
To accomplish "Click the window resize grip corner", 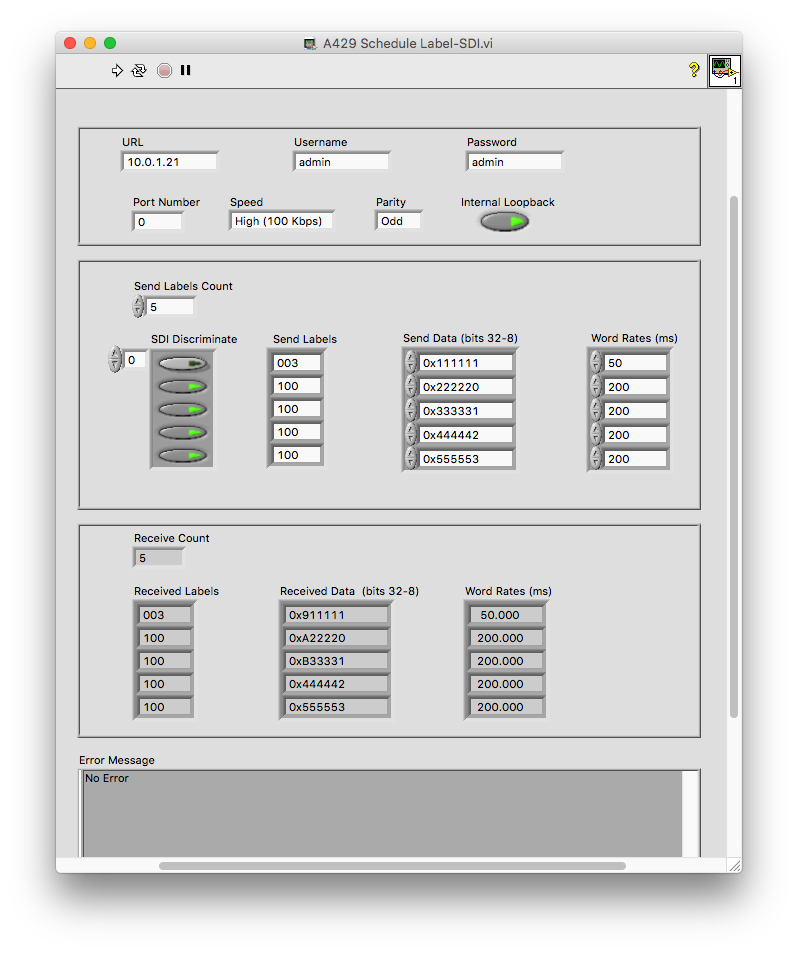I will coord(734,865).
